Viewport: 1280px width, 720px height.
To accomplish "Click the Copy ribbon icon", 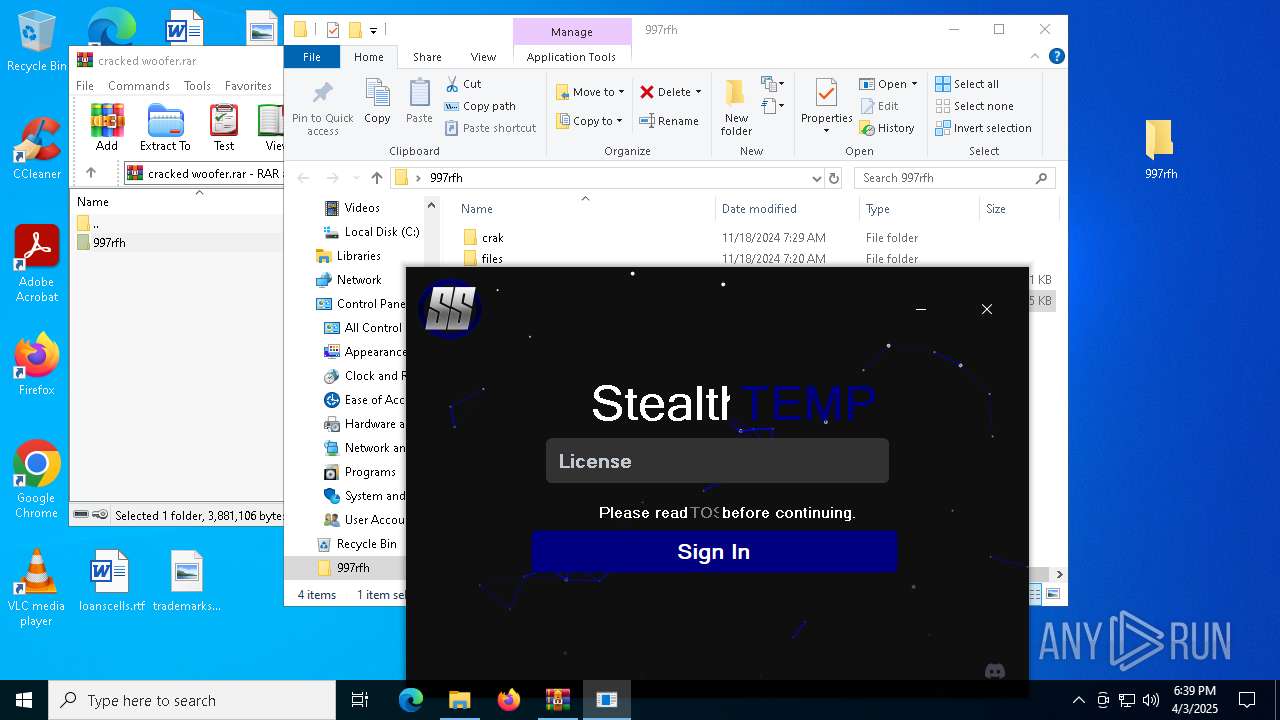I will click(377, 102).
